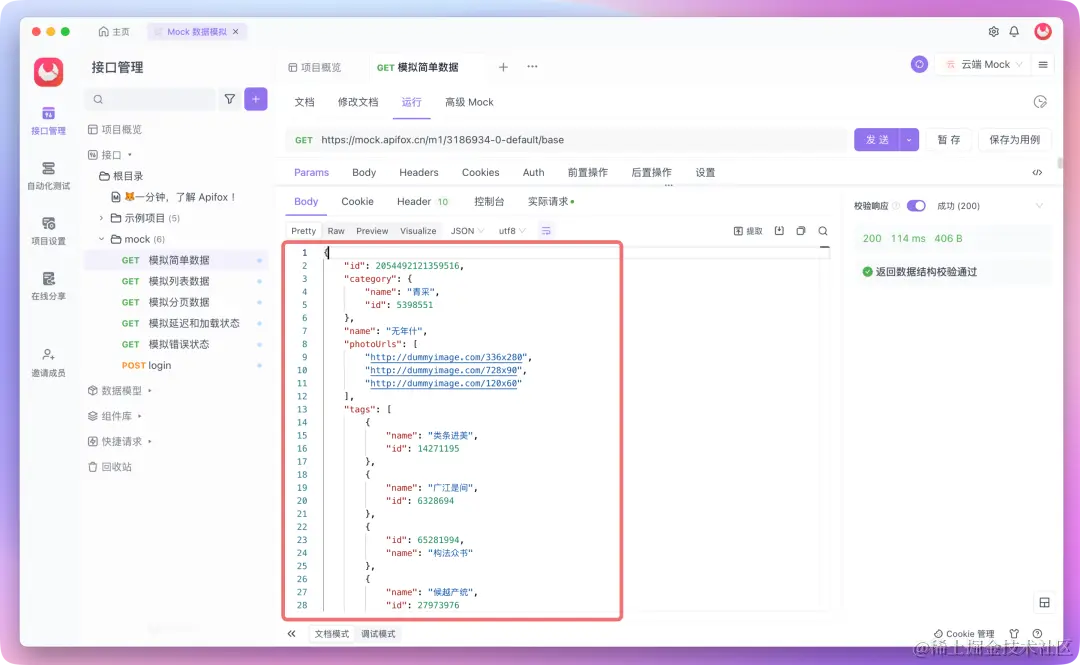The width and height of the screenshot is (1080, 665).
Task: Open the shirt theme icon at the bottom
Action: click(x=1014, y=633)
